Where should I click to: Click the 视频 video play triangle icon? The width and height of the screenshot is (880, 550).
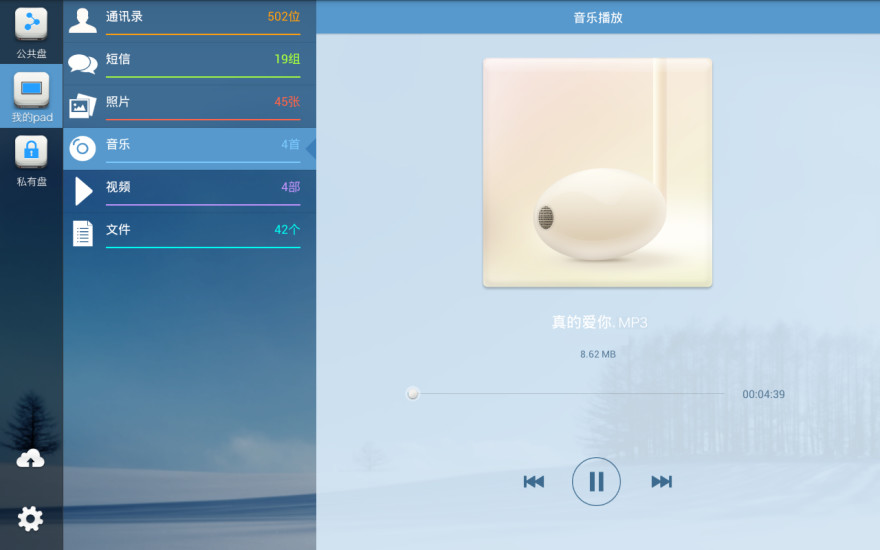coord(83,190)
